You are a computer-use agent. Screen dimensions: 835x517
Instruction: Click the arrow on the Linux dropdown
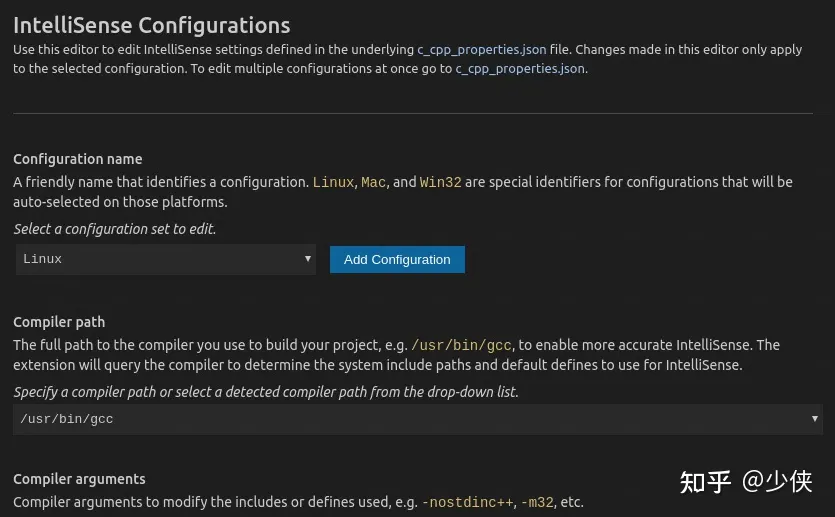tap(308, 259)
